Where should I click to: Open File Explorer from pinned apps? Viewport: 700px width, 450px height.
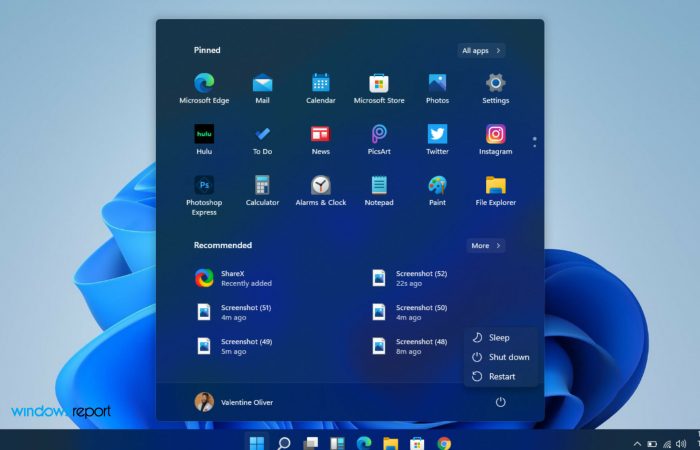[496, 191]
